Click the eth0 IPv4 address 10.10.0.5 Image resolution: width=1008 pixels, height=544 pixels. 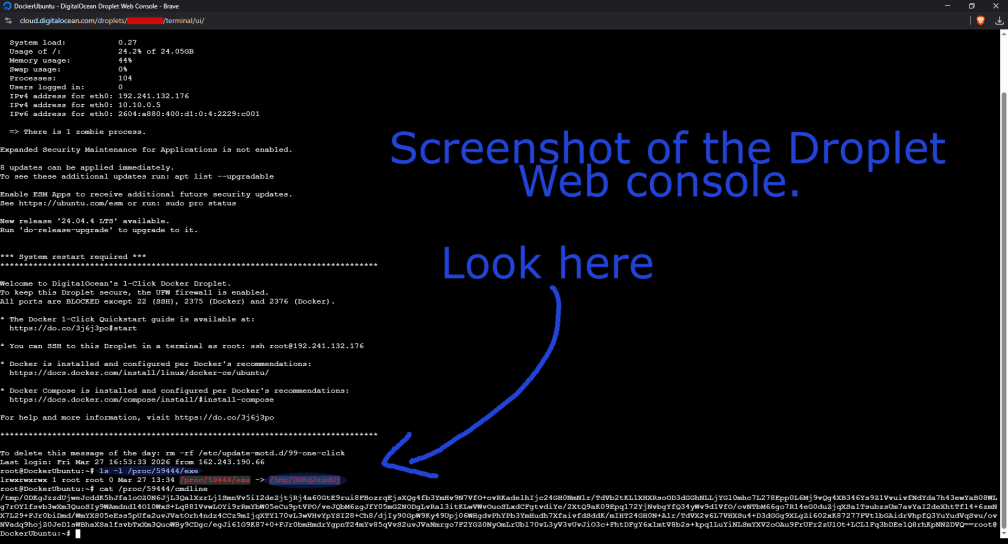point(140,105)
